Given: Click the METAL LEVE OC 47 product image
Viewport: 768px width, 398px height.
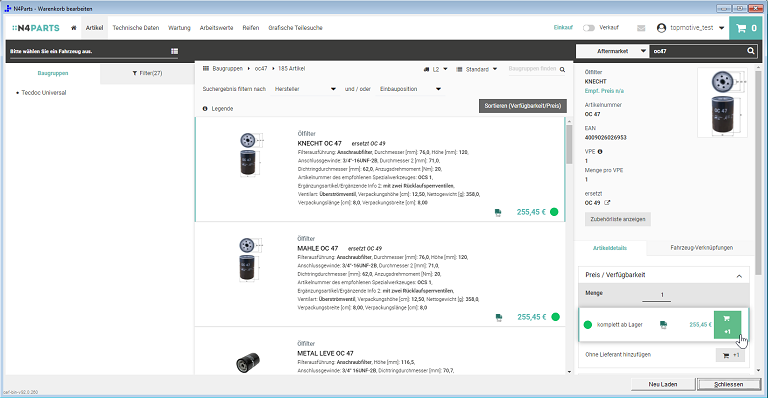Looking at the screenshot, I should (x=248, y=363).
